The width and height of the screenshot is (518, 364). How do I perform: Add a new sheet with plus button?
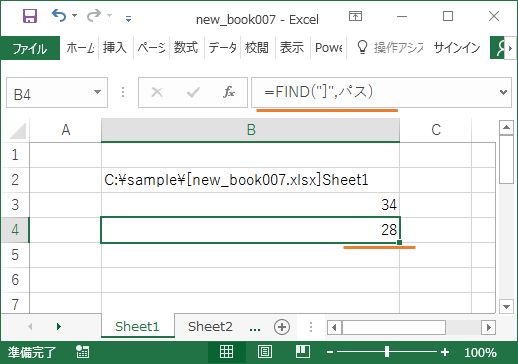click(282, 327)
